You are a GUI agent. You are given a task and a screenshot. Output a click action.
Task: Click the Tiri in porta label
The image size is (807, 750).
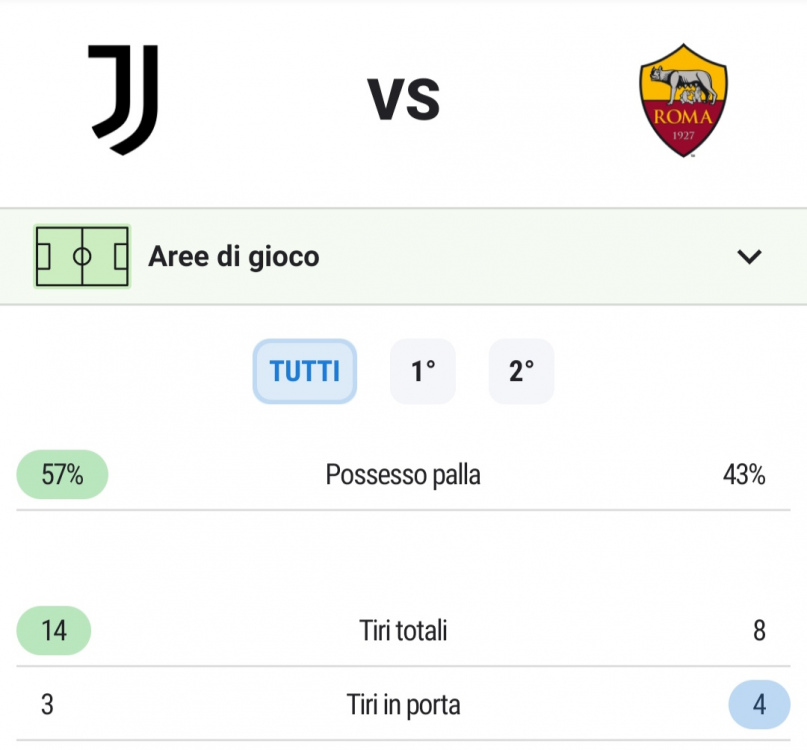click(403, 705)
